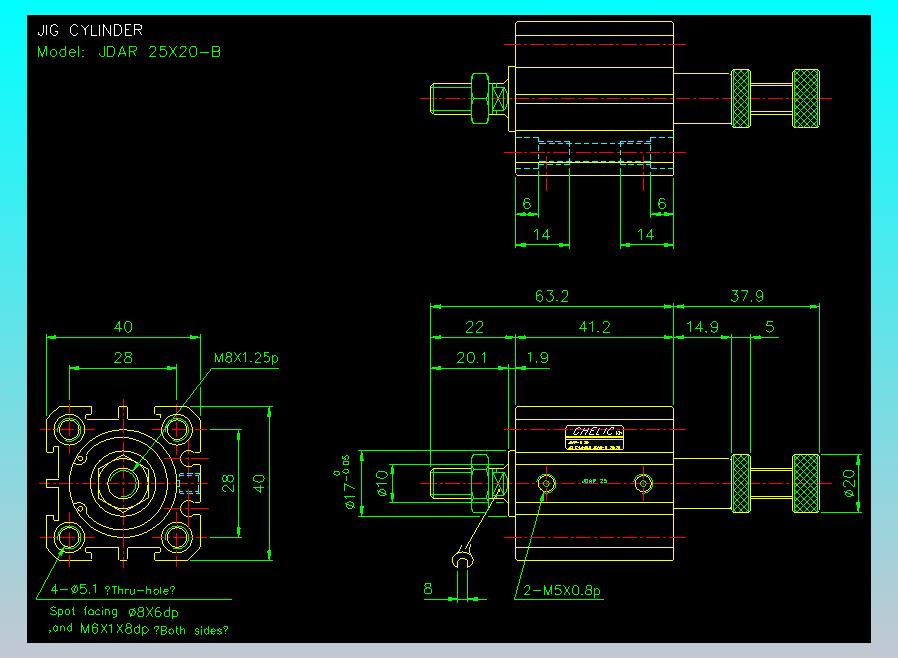This screenshot has height=658, width=898.
Task: Select the 22 dimension value
Action: click(x=474, y=327)
